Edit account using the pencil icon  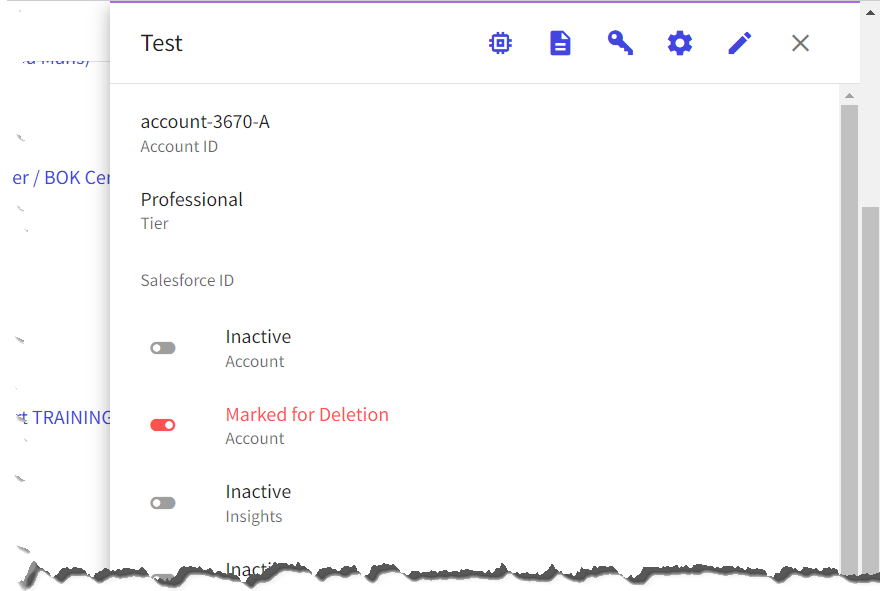[740, 43]
